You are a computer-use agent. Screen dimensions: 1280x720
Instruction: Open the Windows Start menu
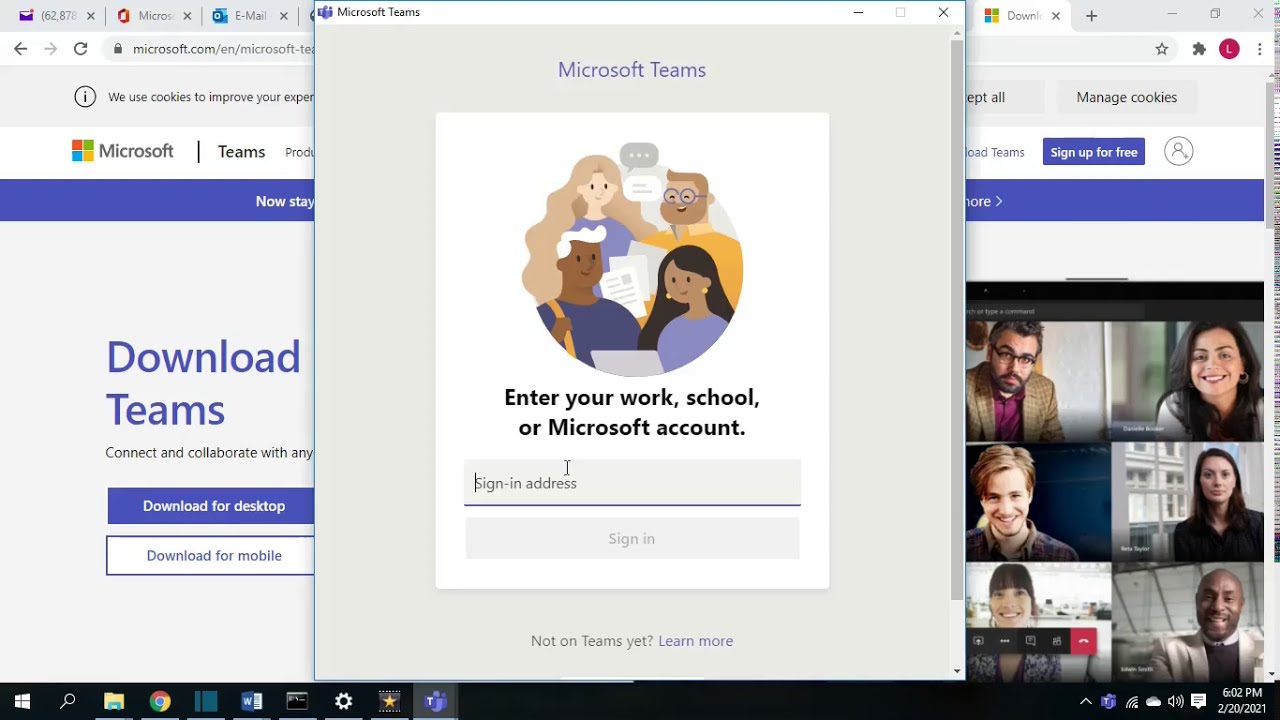click(x=22, y=702)
